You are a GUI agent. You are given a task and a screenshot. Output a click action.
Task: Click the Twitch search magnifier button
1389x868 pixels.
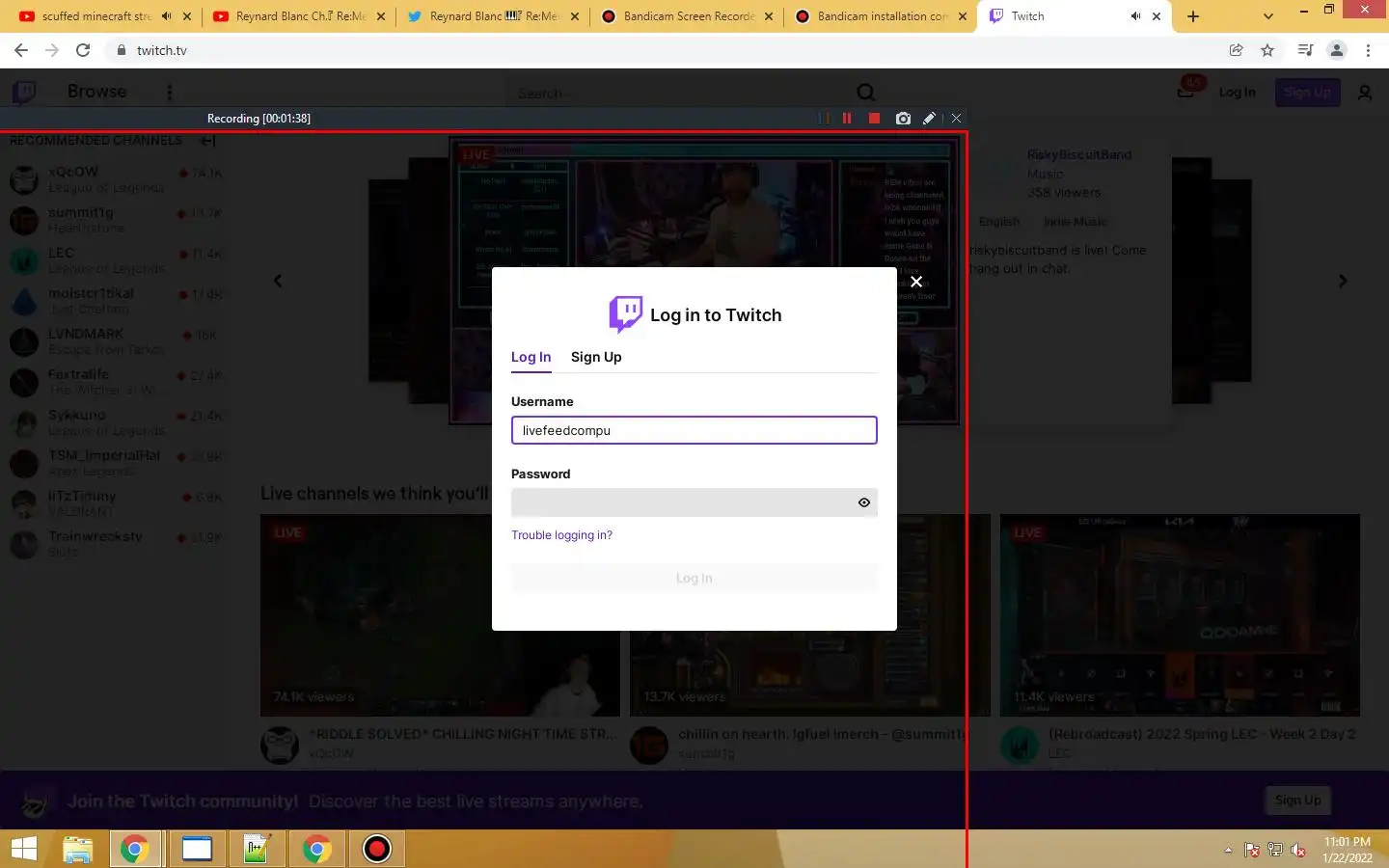coord(866,93)
